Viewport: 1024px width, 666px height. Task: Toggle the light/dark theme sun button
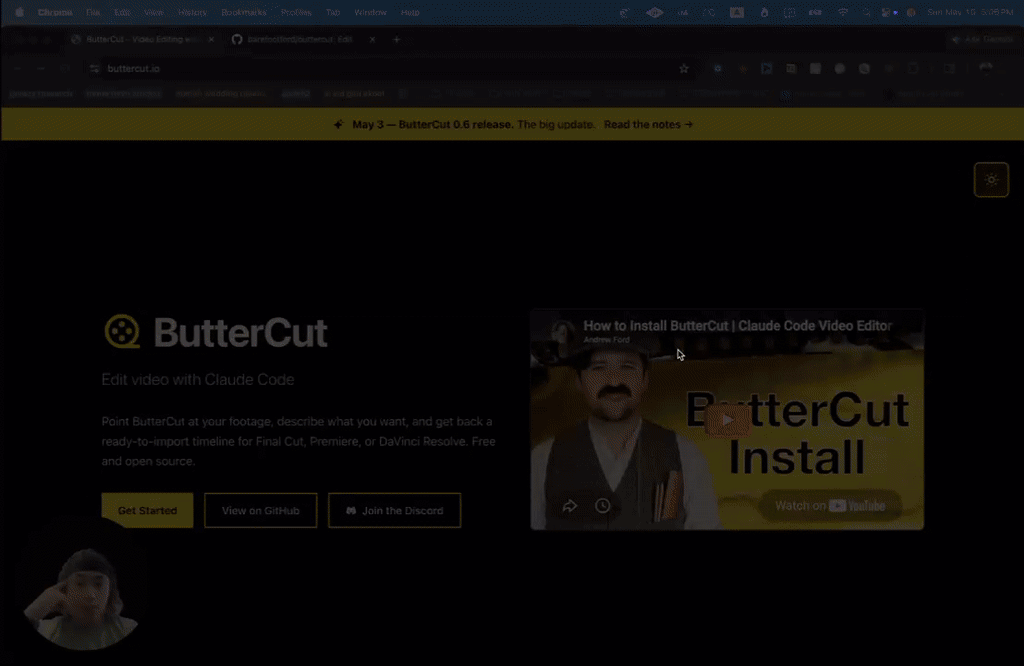coord(991,180)
